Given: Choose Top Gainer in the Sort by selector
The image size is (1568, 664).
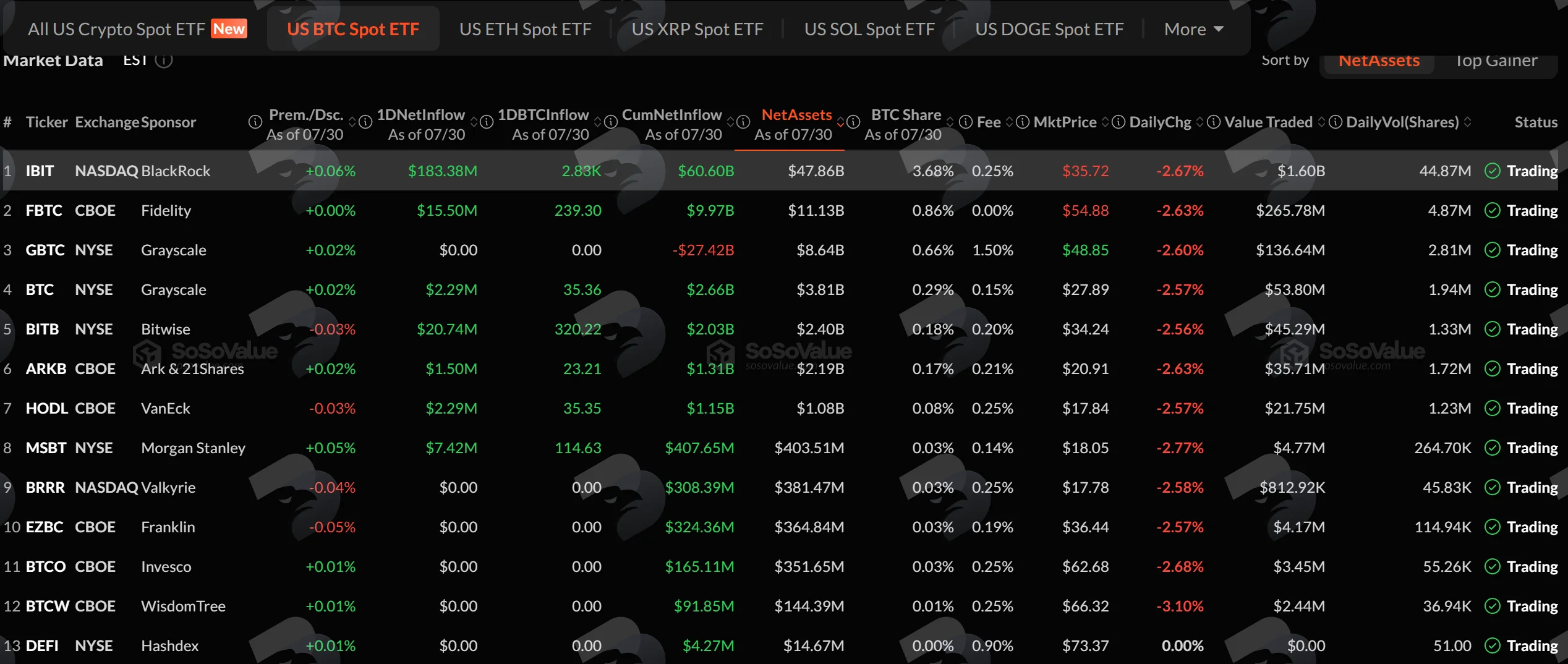Looking at the screenshot, I should tap(1496, 61).
